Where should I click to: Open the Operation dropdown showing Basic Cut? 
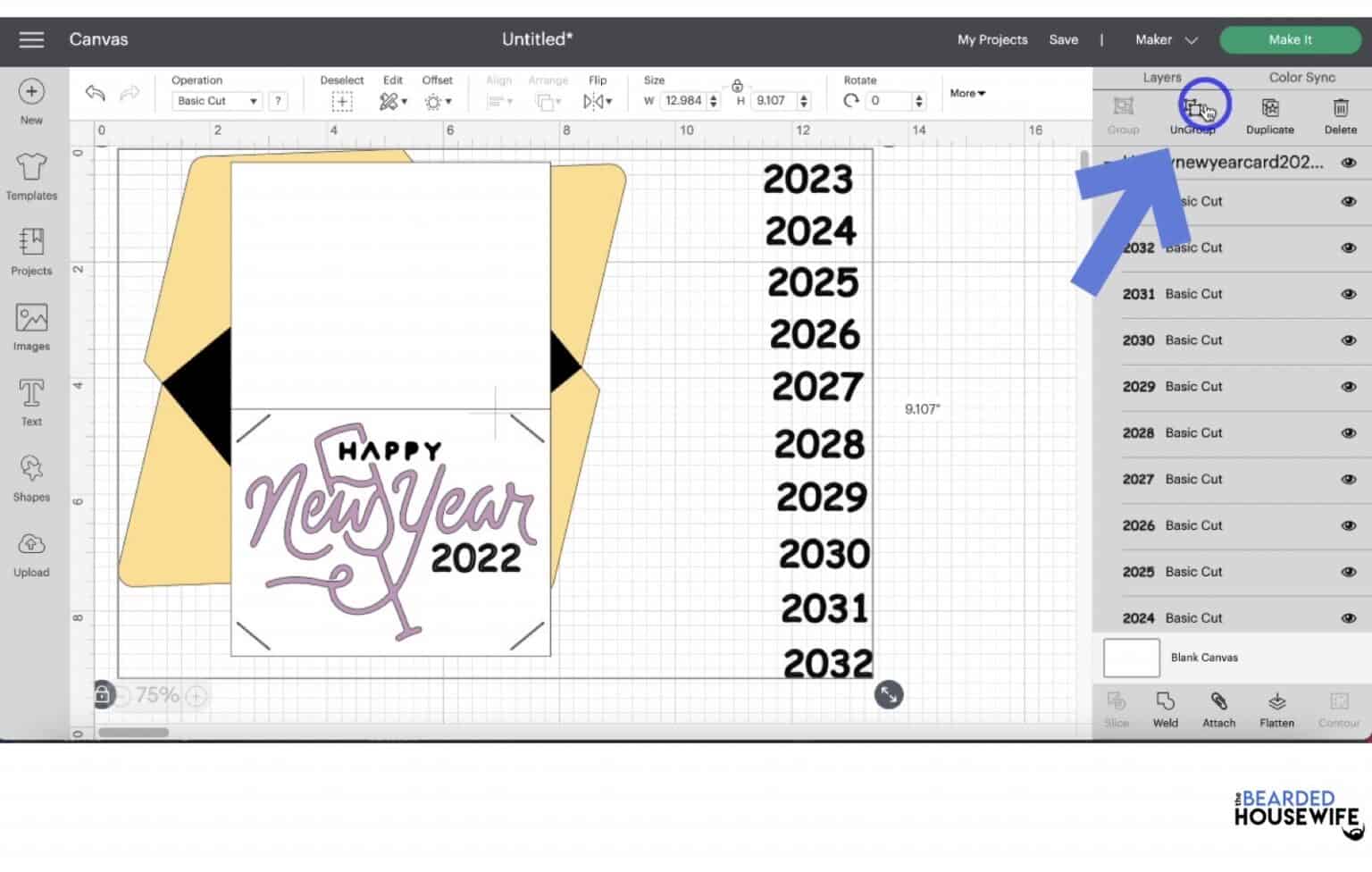216,100
